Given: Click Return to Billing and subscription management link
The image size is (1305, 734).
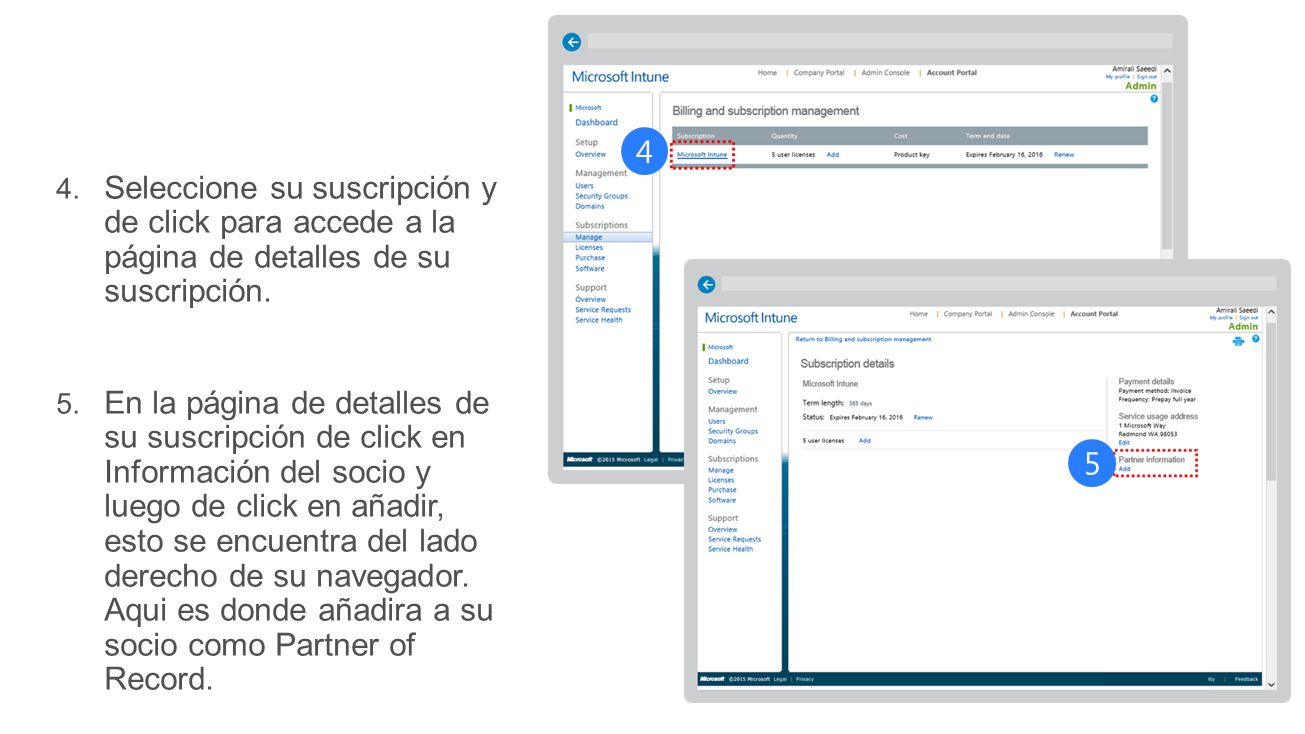Looking at the screenshot, I should pyautogui.click(x=863, y=339).
